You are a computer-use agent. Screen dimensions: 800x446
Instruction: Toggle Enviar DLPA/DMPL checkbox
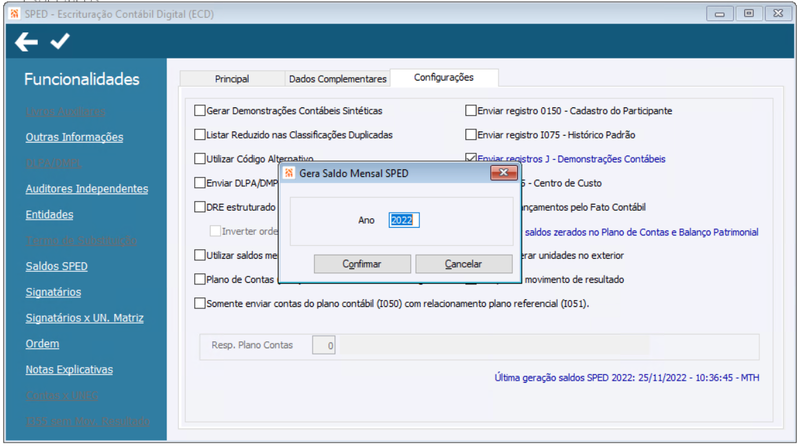(x=200, y=183)
